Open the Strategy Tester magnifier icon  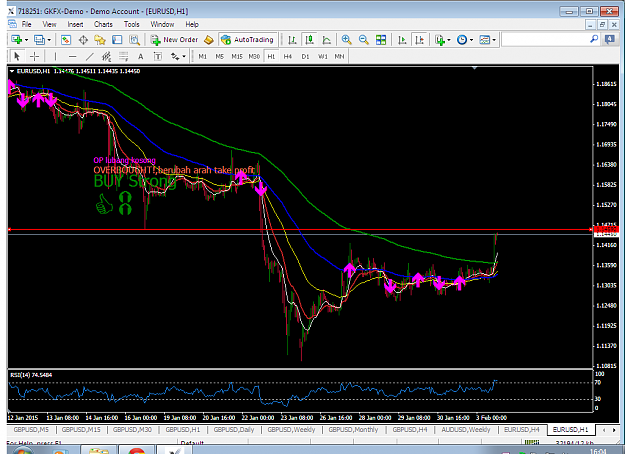point(134,39)
